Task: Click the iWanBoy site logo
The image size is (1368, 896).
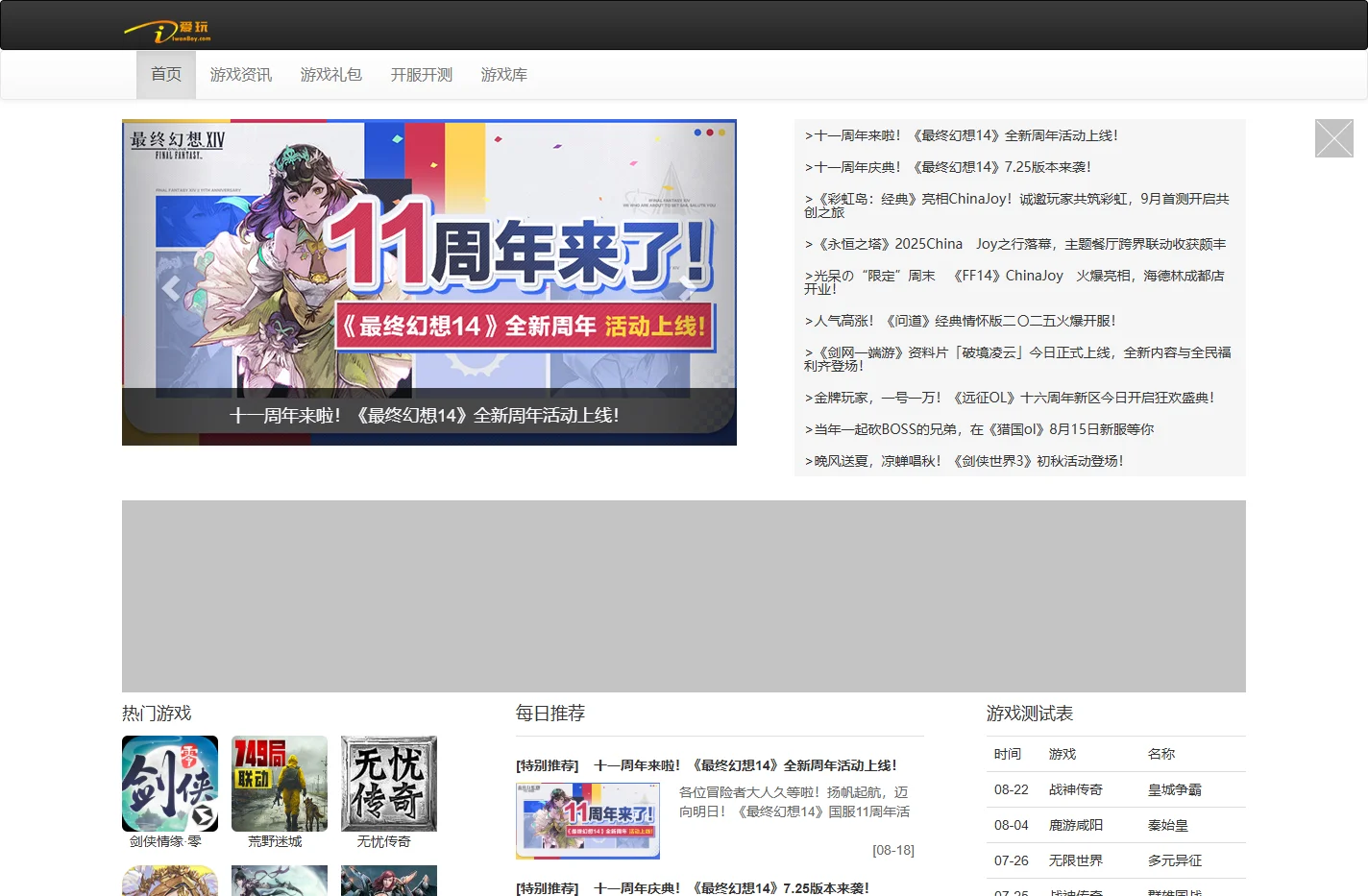Action: [x=167, y=33]
